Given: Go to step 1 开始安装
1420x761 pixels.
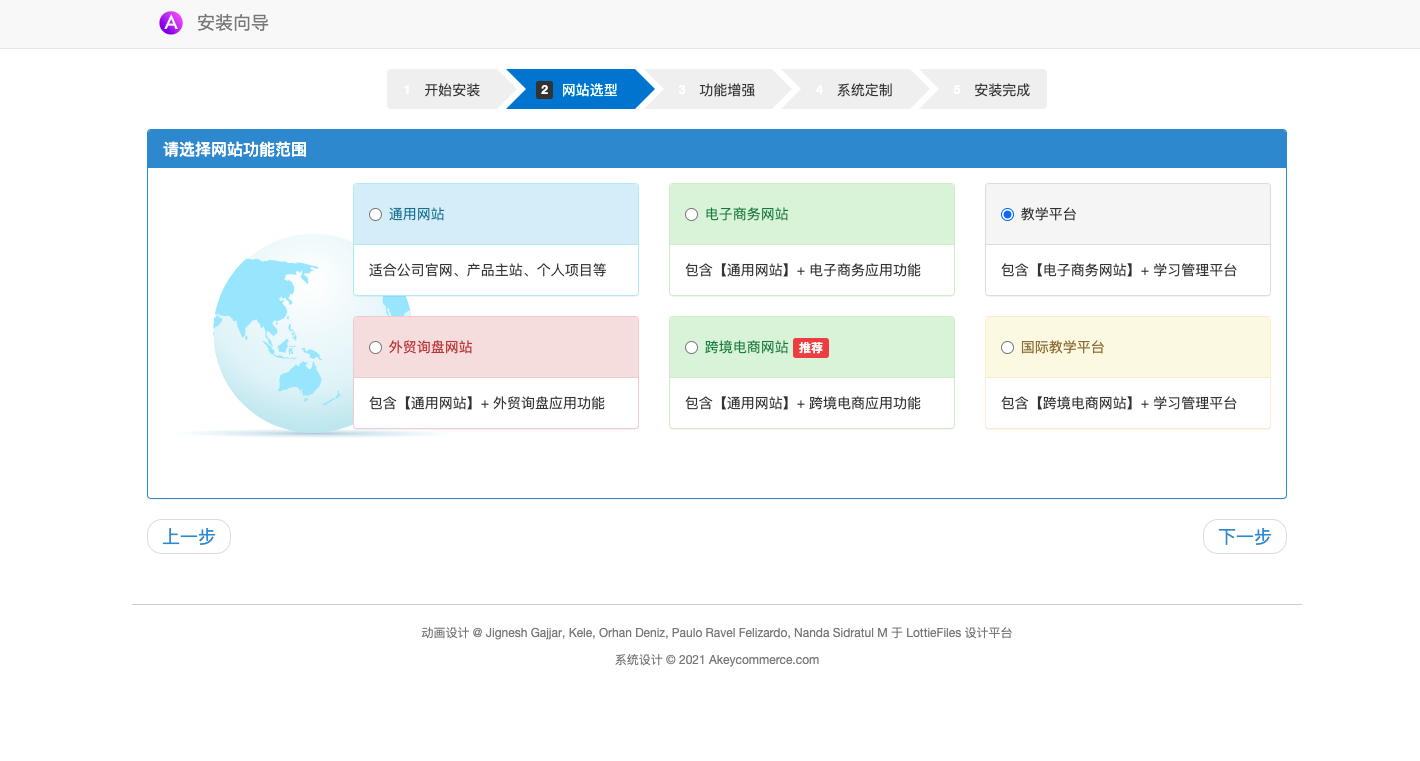Looking at the screenshot, I should pos(446,89).
